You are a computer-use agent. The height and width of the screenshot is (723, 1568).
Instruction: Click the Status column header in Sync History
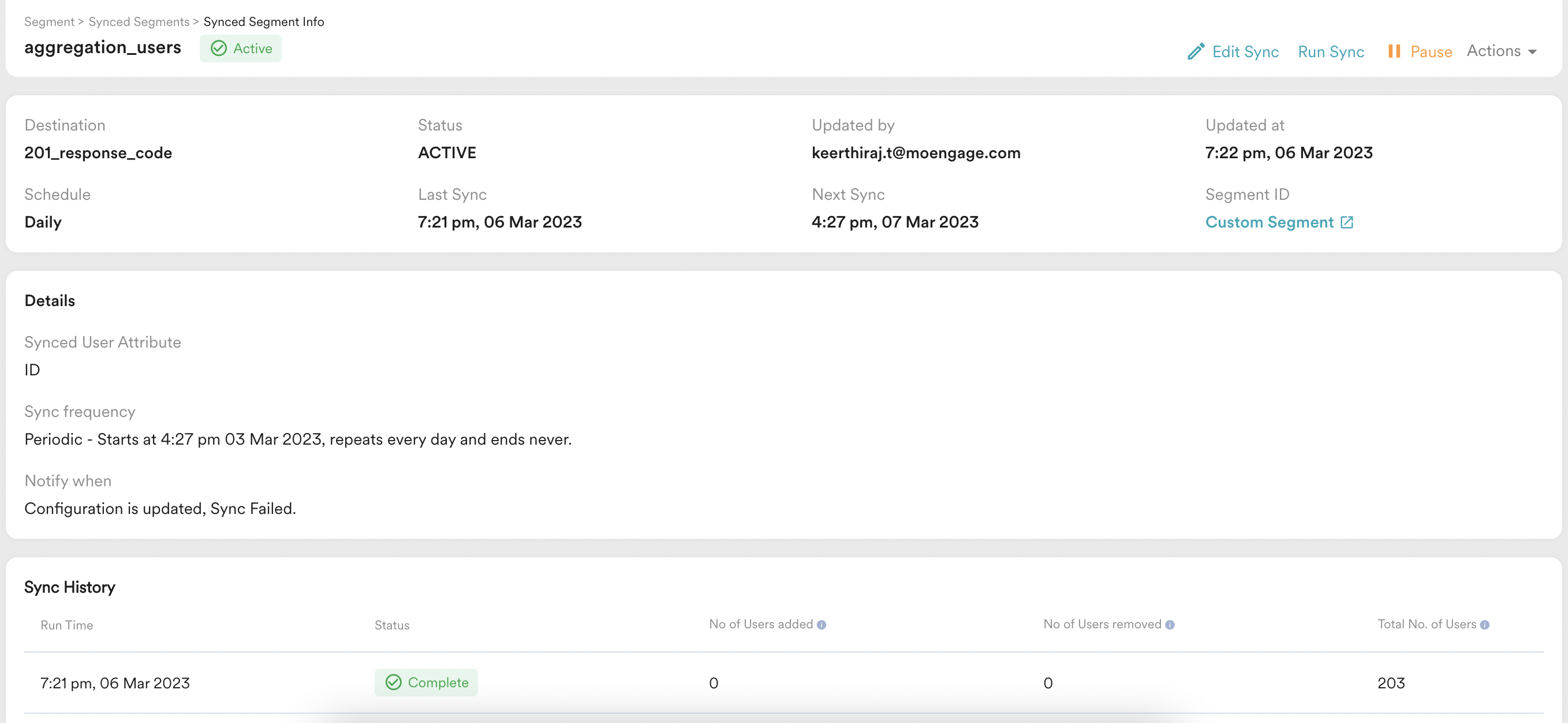pyautogui.click(x=392, y=625)
